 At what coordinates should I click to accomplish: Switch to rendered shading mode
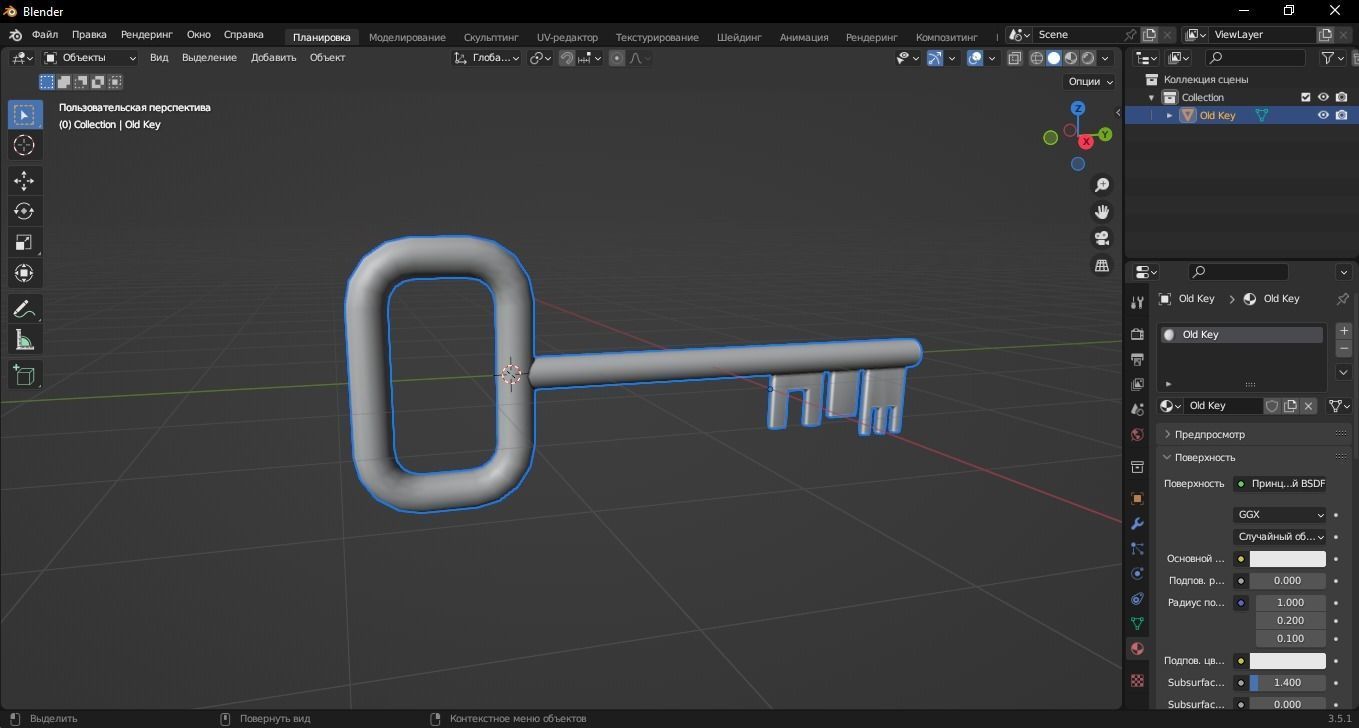click(1088, 58)
